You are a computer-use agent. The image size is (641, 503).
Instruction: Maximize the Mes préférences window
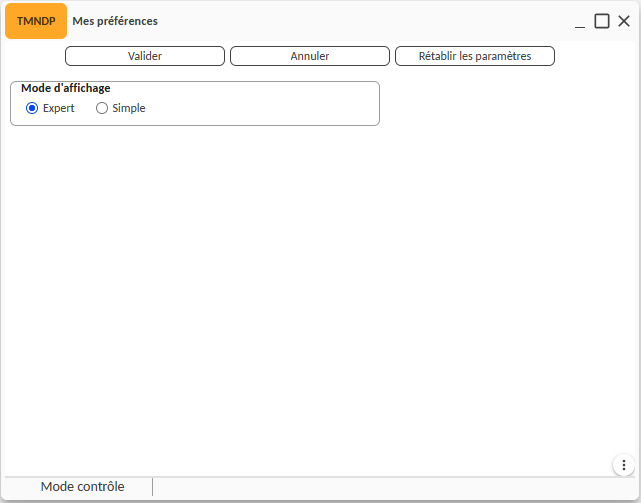tap(602, 21)
